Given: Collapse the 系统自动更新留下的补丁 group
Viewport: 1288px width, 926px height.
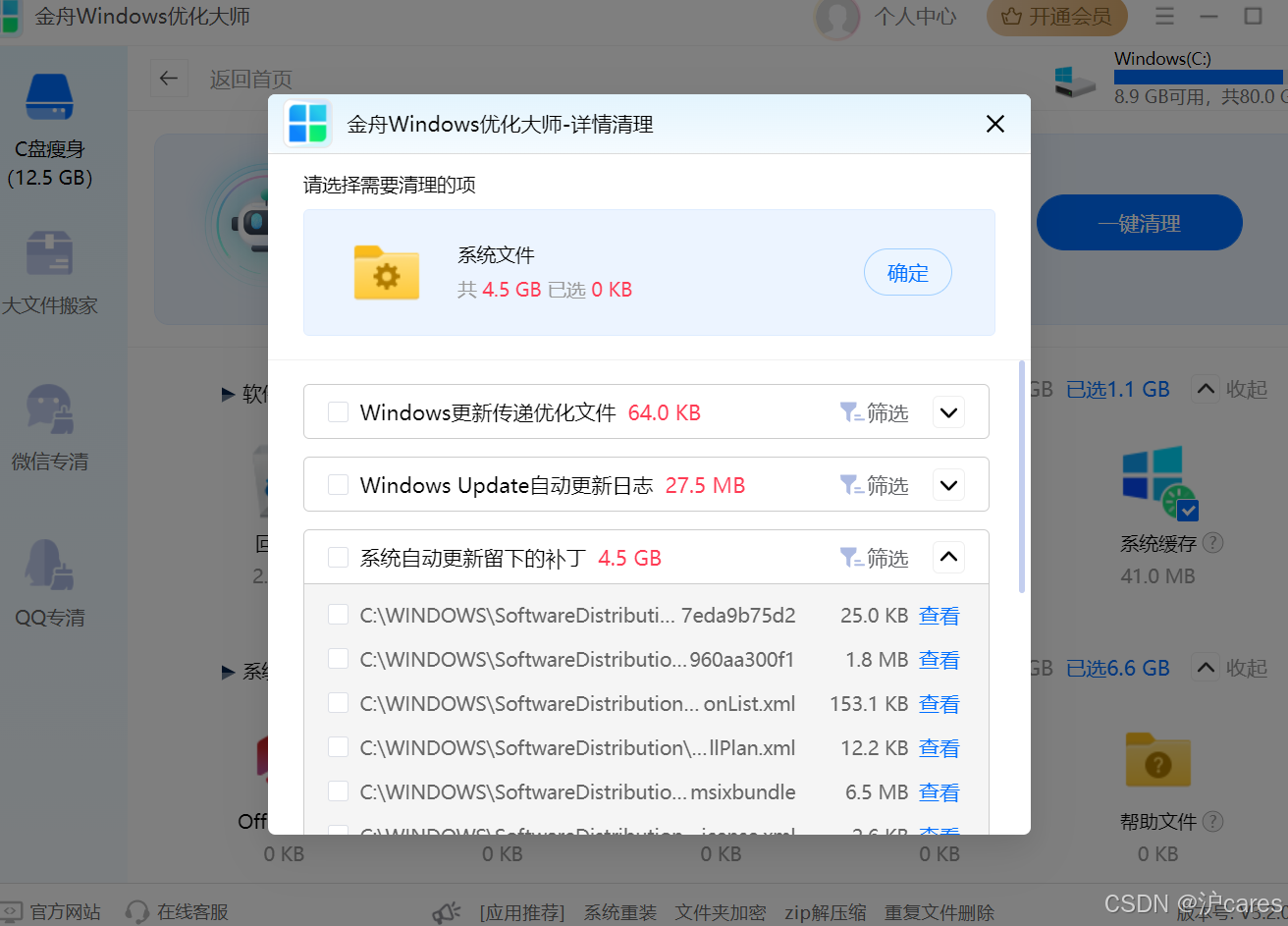Looking at the screenshot, I should (948, 558).
